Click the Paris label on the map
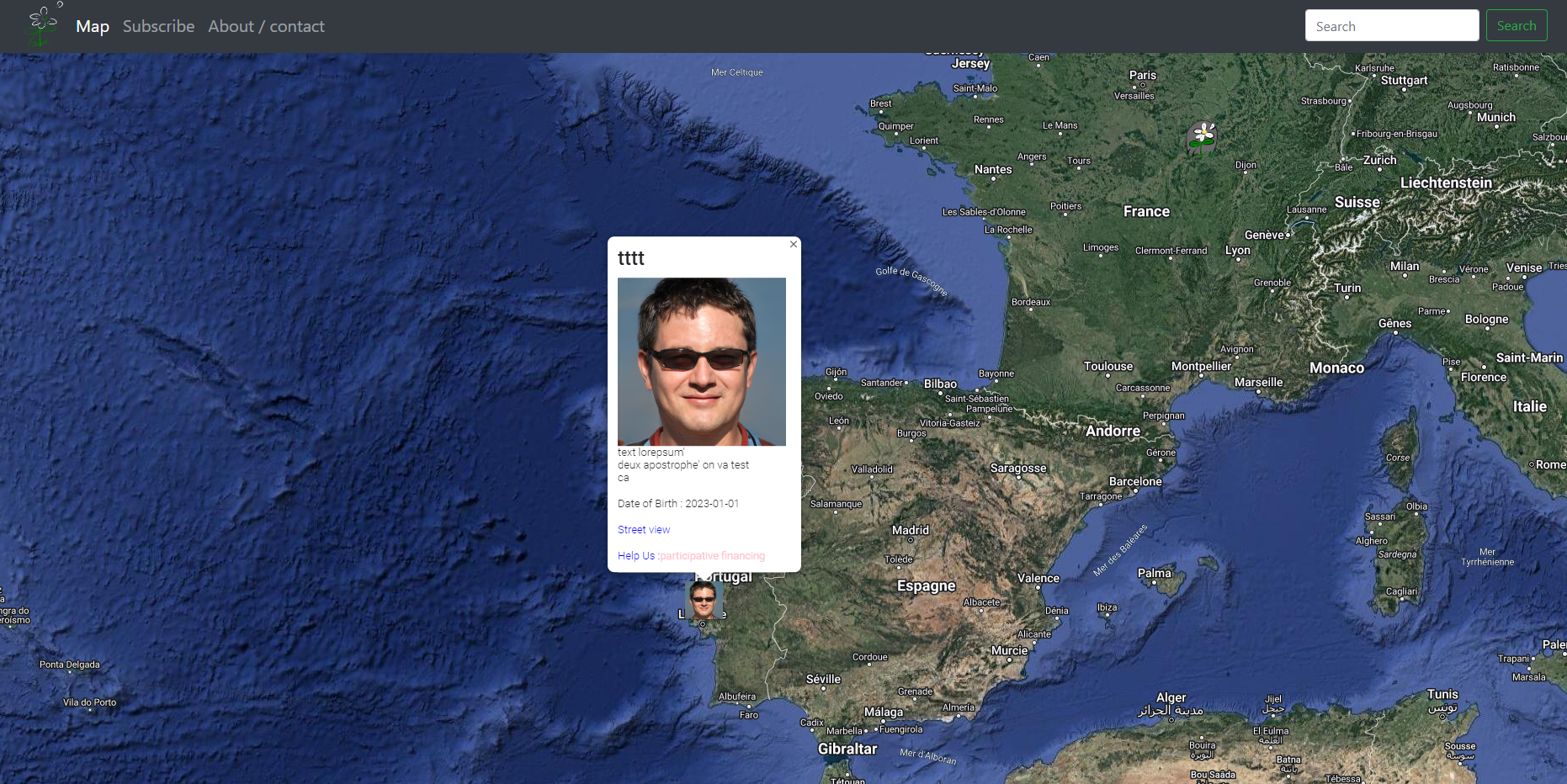Screen dimensions: 1567x784 tap(1142, 75)
